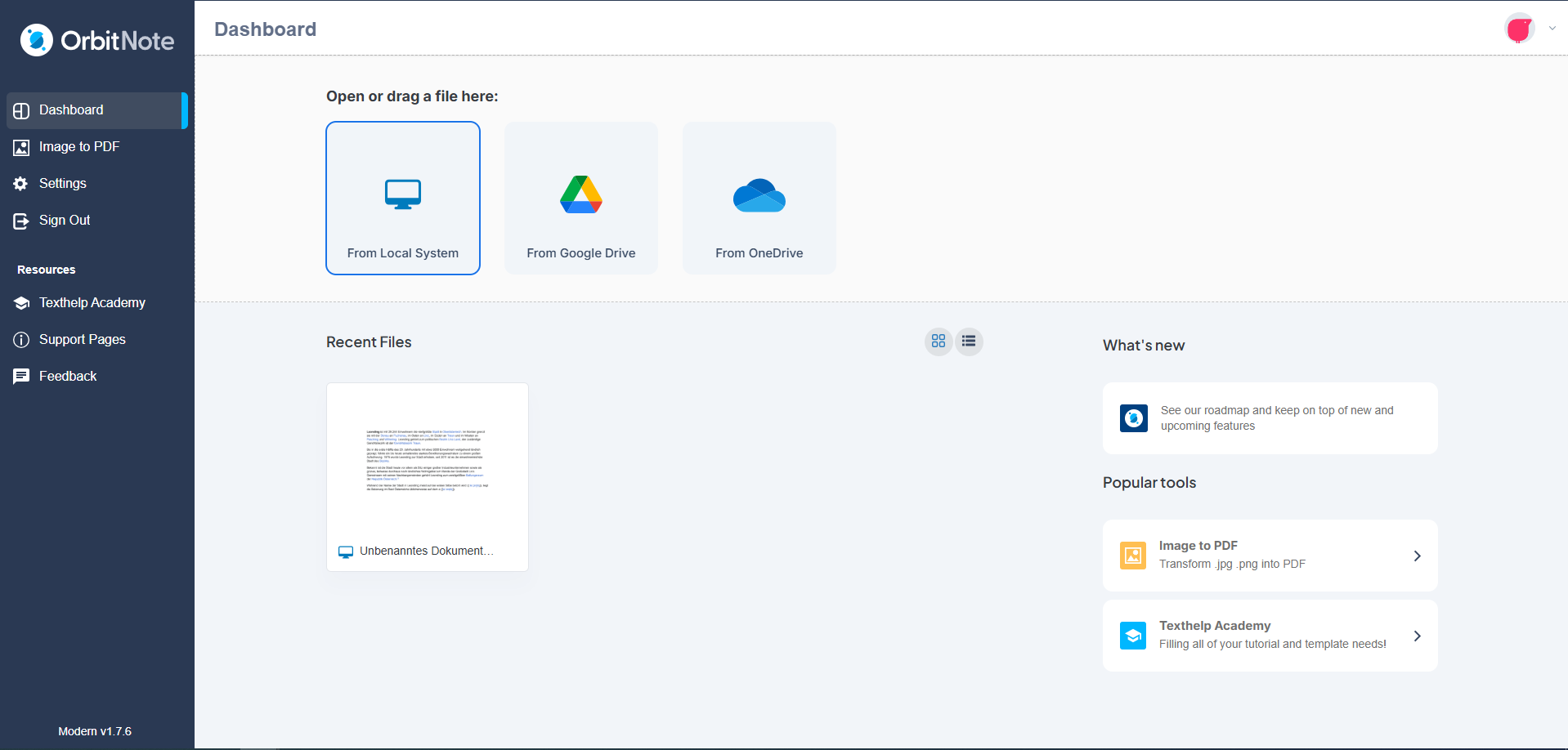This screenshot has height=750, width=1568.
Task: Click the From Local System card
Action: [x=402, y=198]
